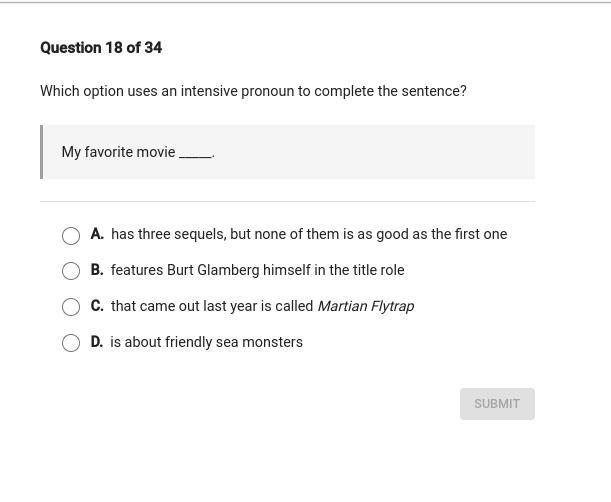Click the SUBMIT button
Screen dimensions: 611x502
tap(497, 404)
